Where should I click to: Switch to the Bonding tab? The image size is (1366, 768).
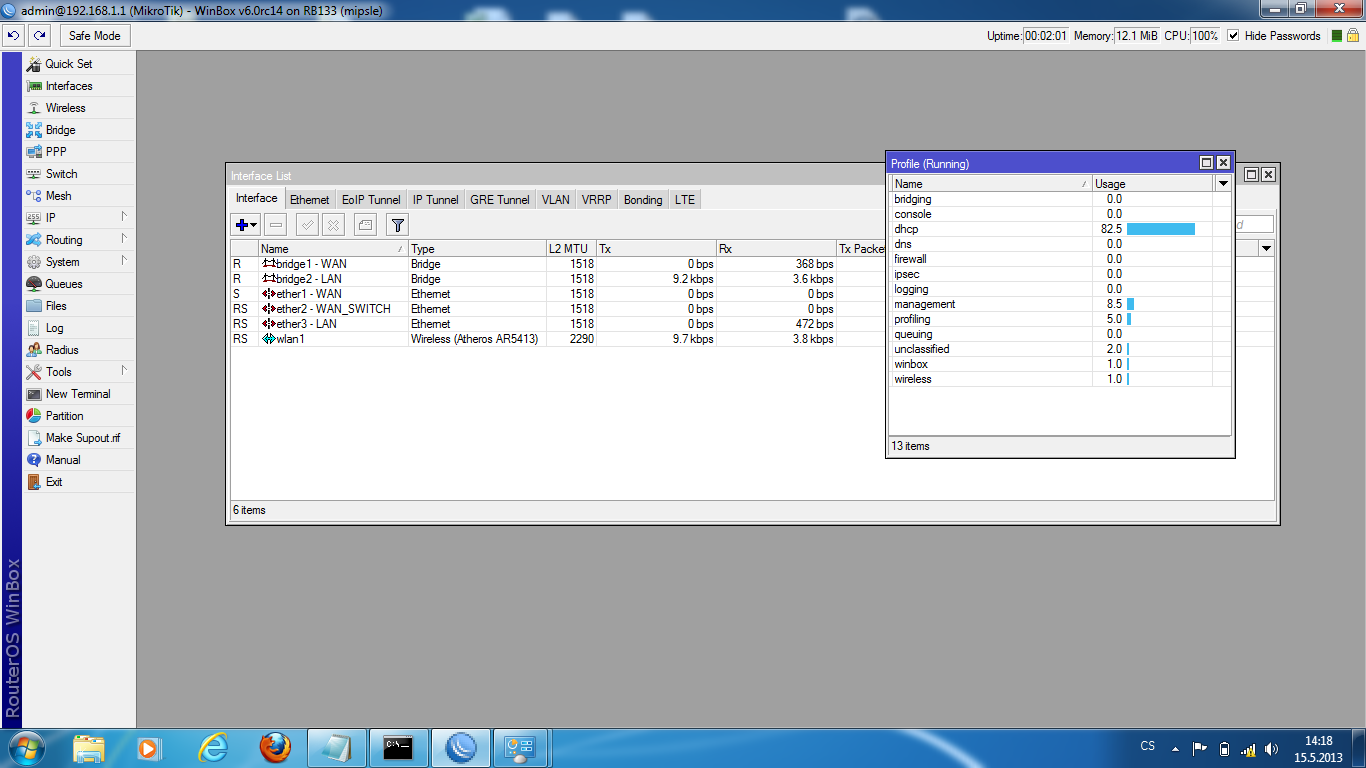click(x=643, y=200)
